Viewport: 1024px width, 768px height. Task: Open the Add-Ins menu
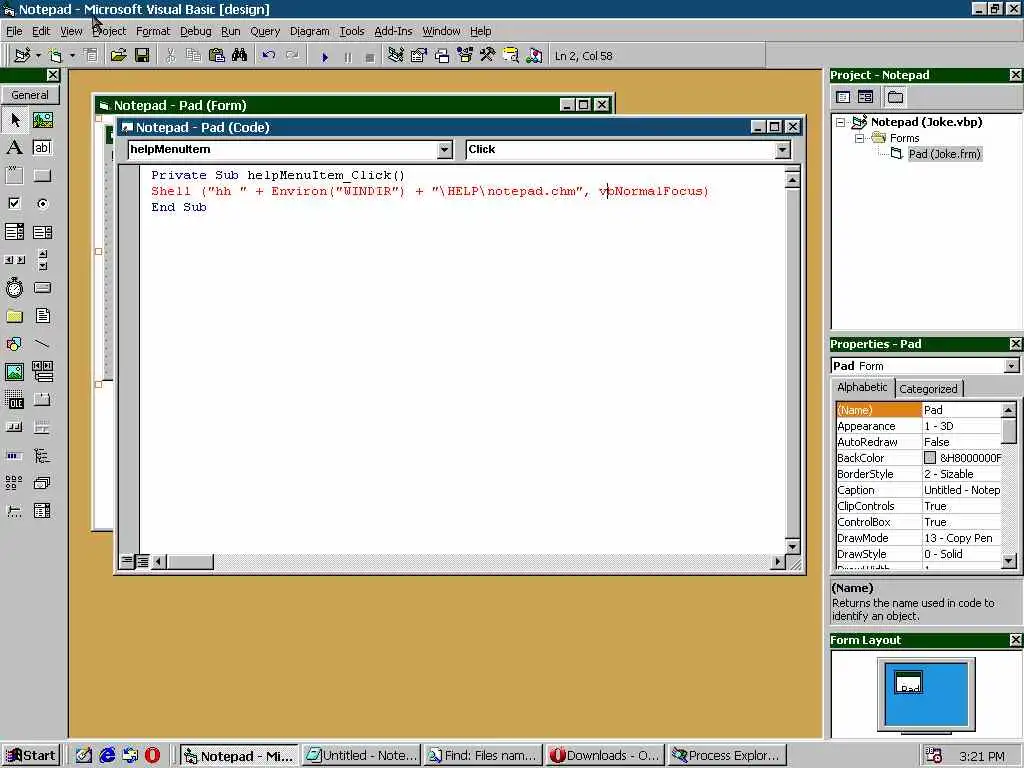pos(393,31)
